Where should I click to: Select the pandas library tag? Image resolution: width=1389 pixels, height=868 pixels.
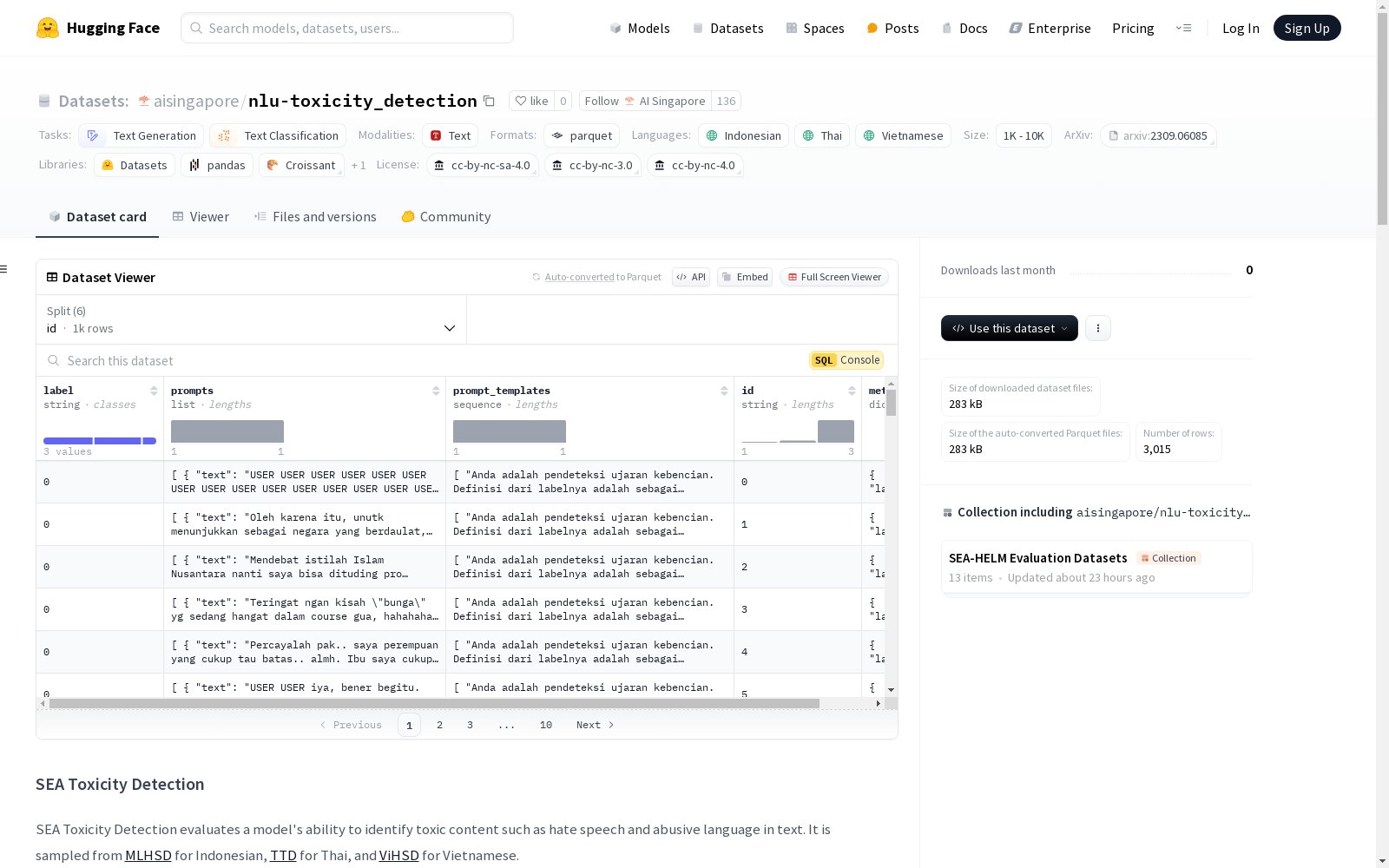(217, 165)
